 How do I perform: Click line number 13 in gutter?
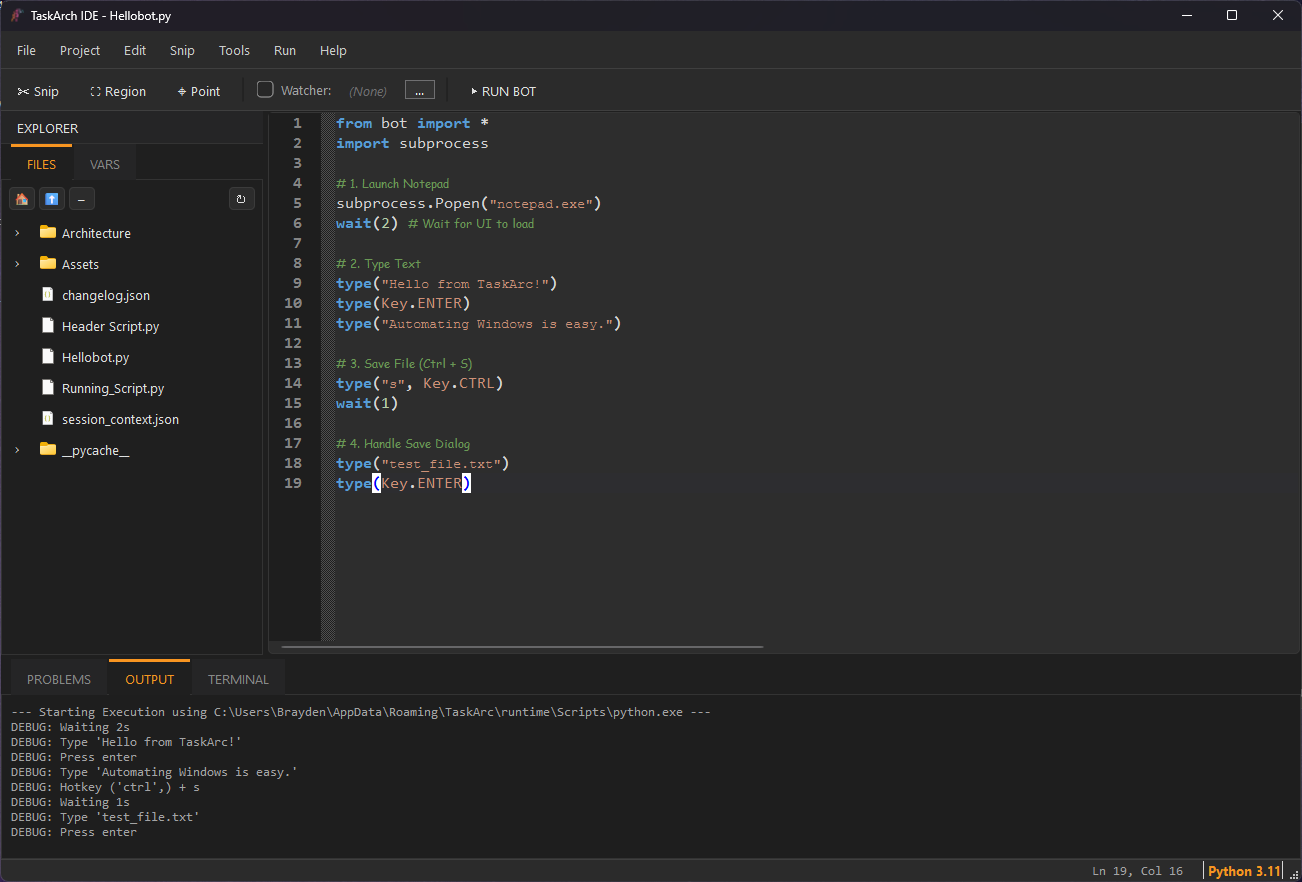click(293, 363)
